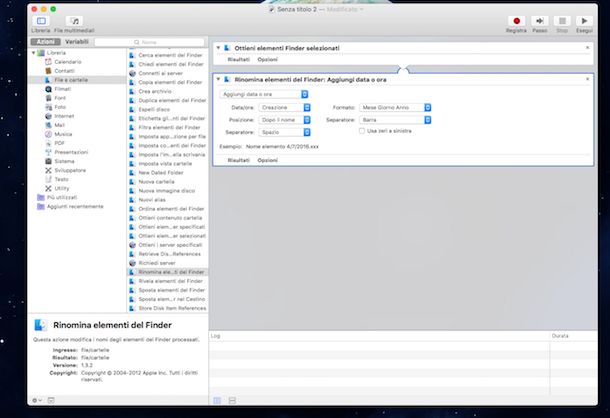610x418 pixels.
Task: Remove Ottieni elementi Finder selezionati action
Action: [587, 47]
